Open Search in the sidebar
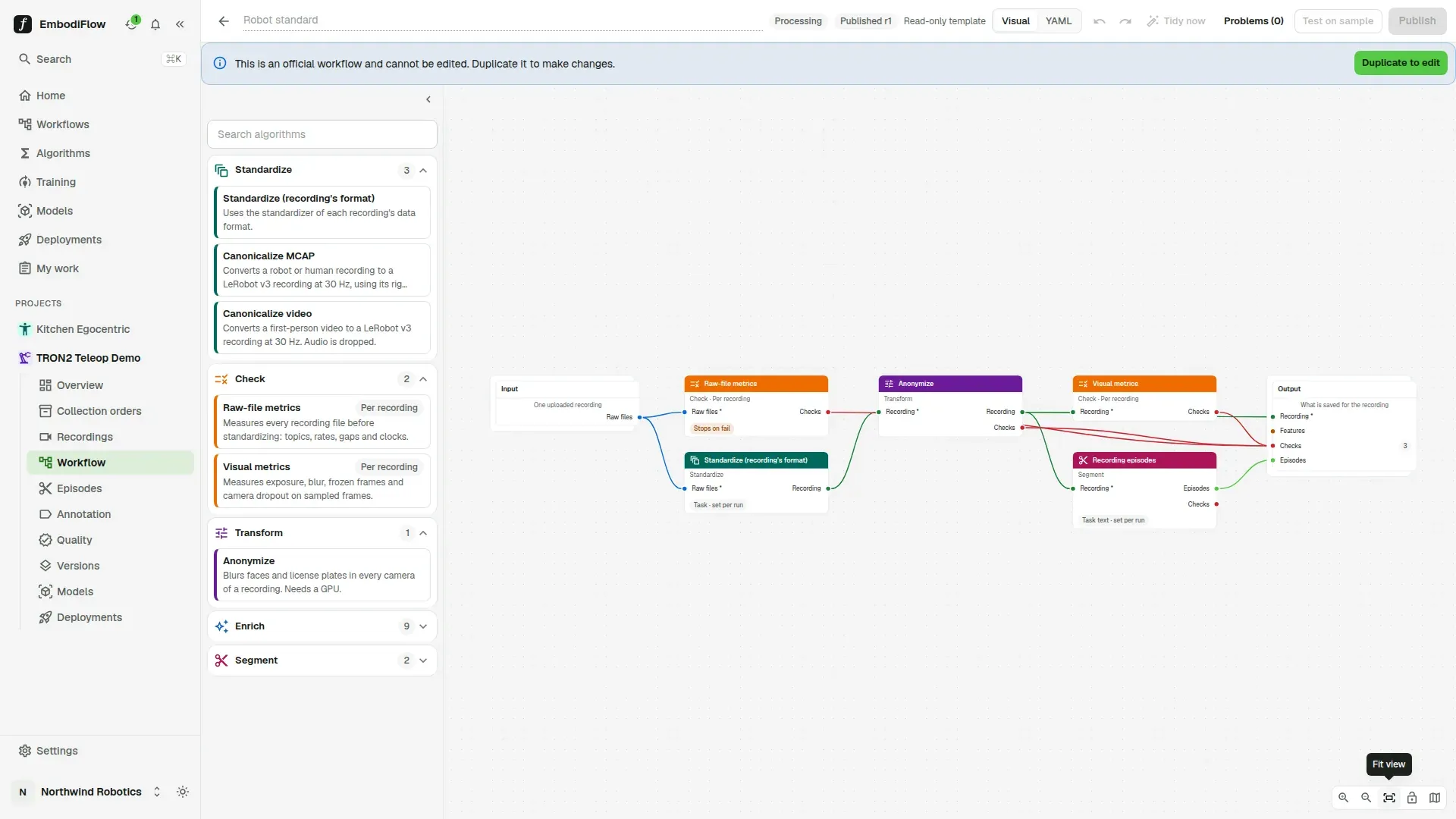1456x819 pixels. pyautogui.click(x=100, y=59)
